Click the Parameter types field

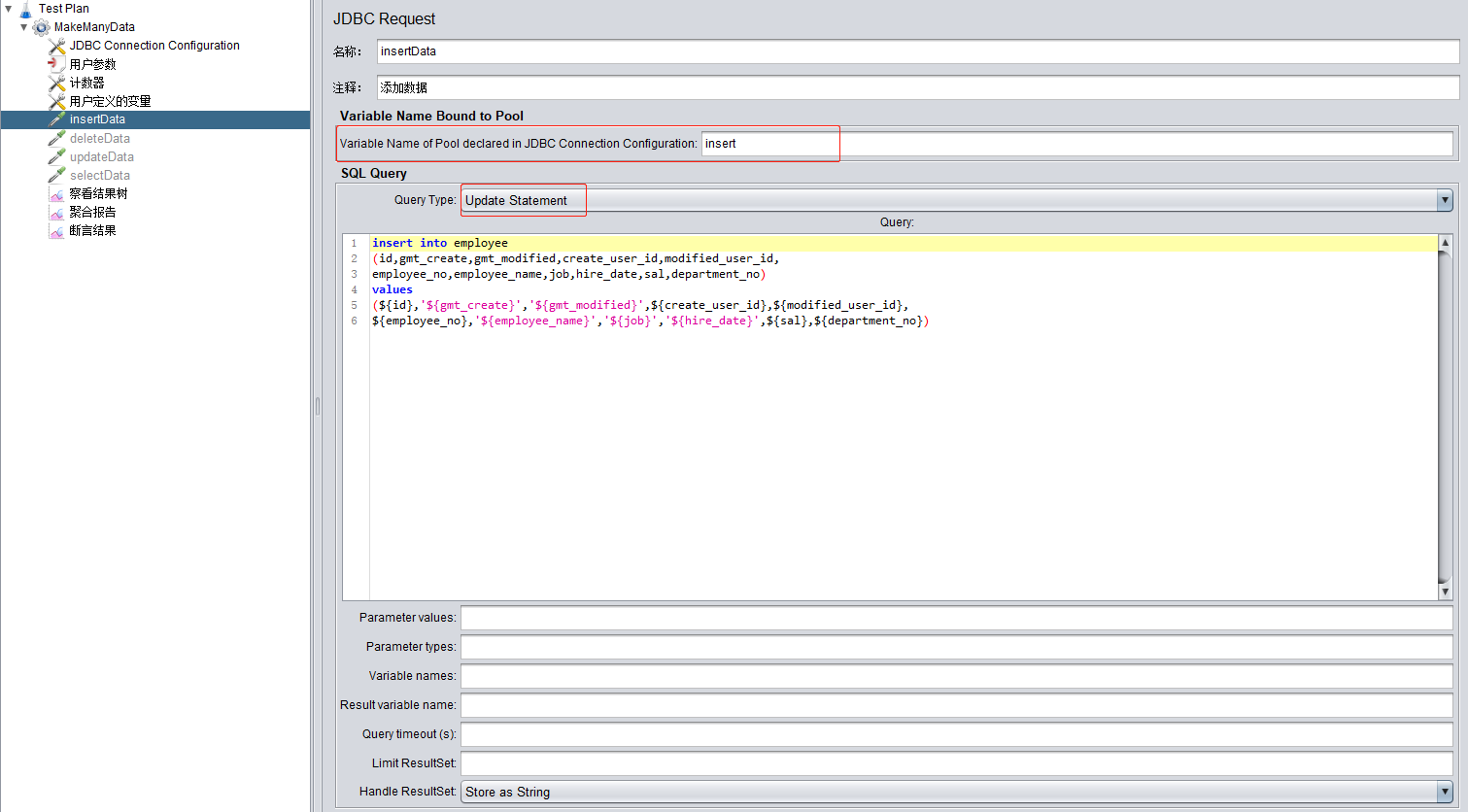point(957,647)
